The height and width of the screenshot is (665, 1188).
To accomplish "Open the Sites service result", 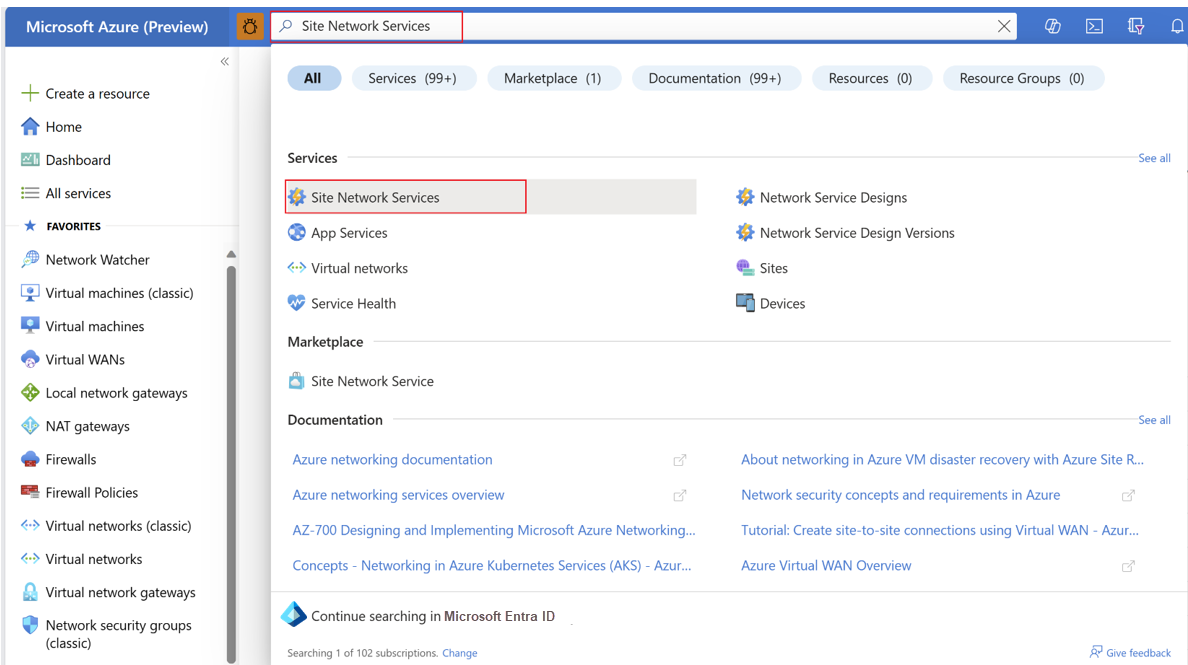I will 773,268.
